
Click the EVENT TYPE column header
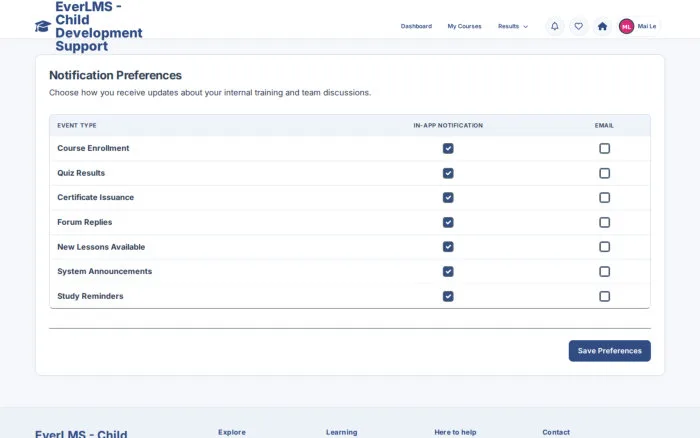point(77,125)
